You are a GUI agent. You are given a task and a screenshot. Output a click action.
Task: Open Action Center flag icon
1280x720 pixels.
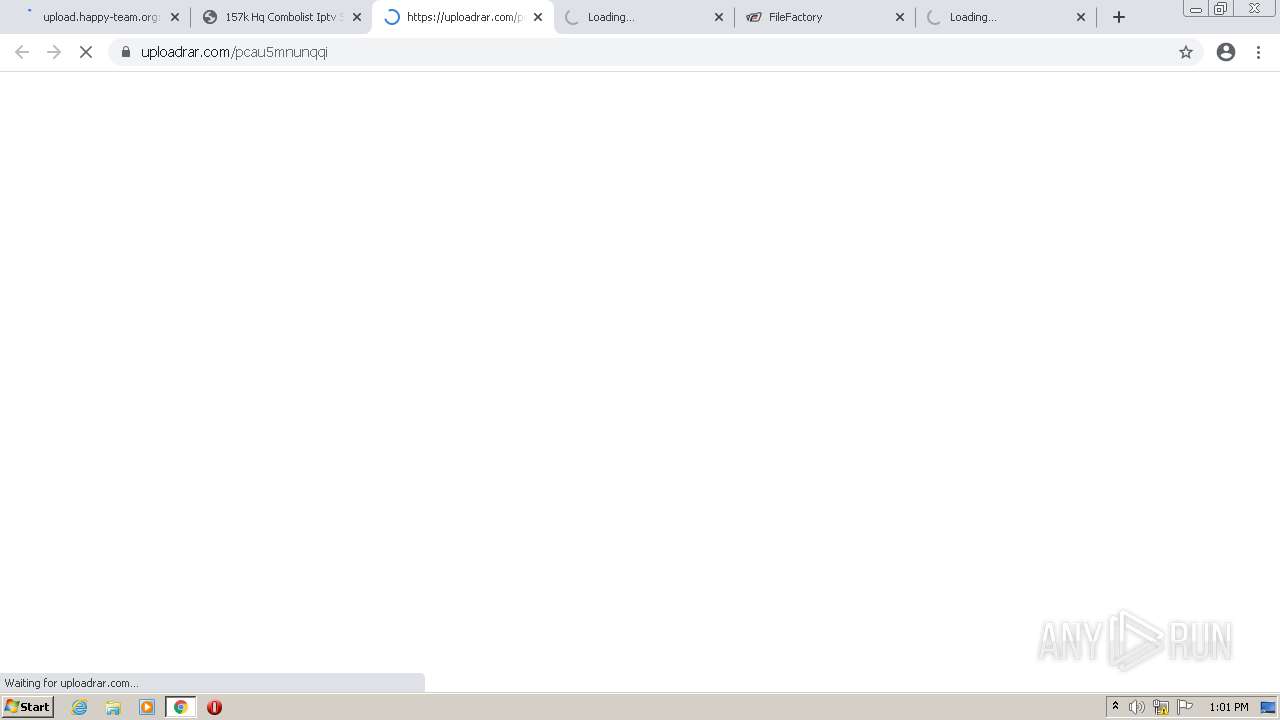pos(1185,707)
